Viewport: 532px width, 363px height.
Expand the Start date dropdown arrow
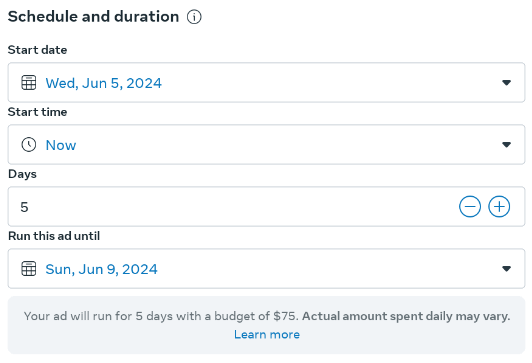coord(507,83)
